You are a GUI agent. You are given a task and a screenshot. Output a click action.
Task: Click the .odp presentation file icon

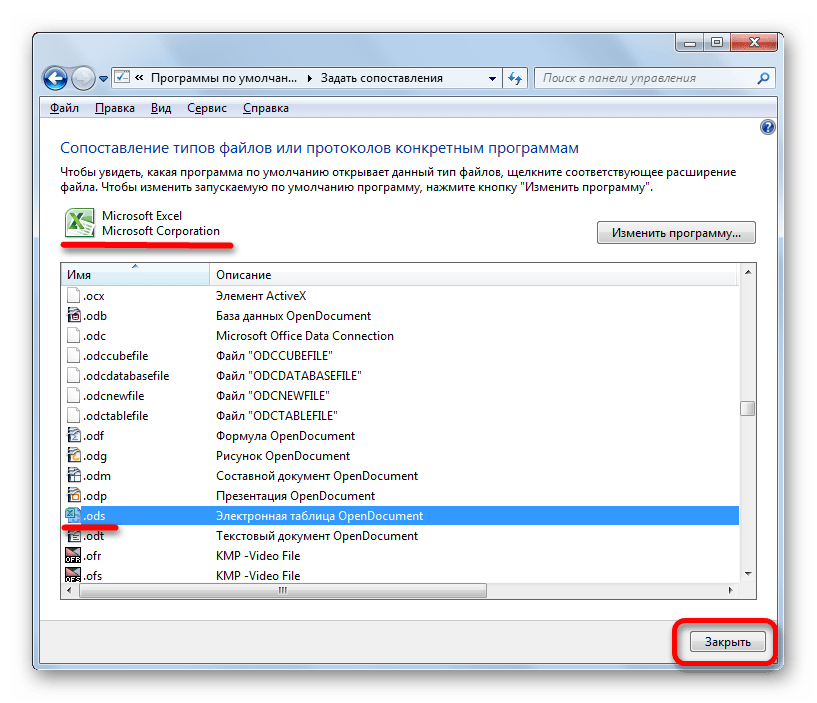74,495
